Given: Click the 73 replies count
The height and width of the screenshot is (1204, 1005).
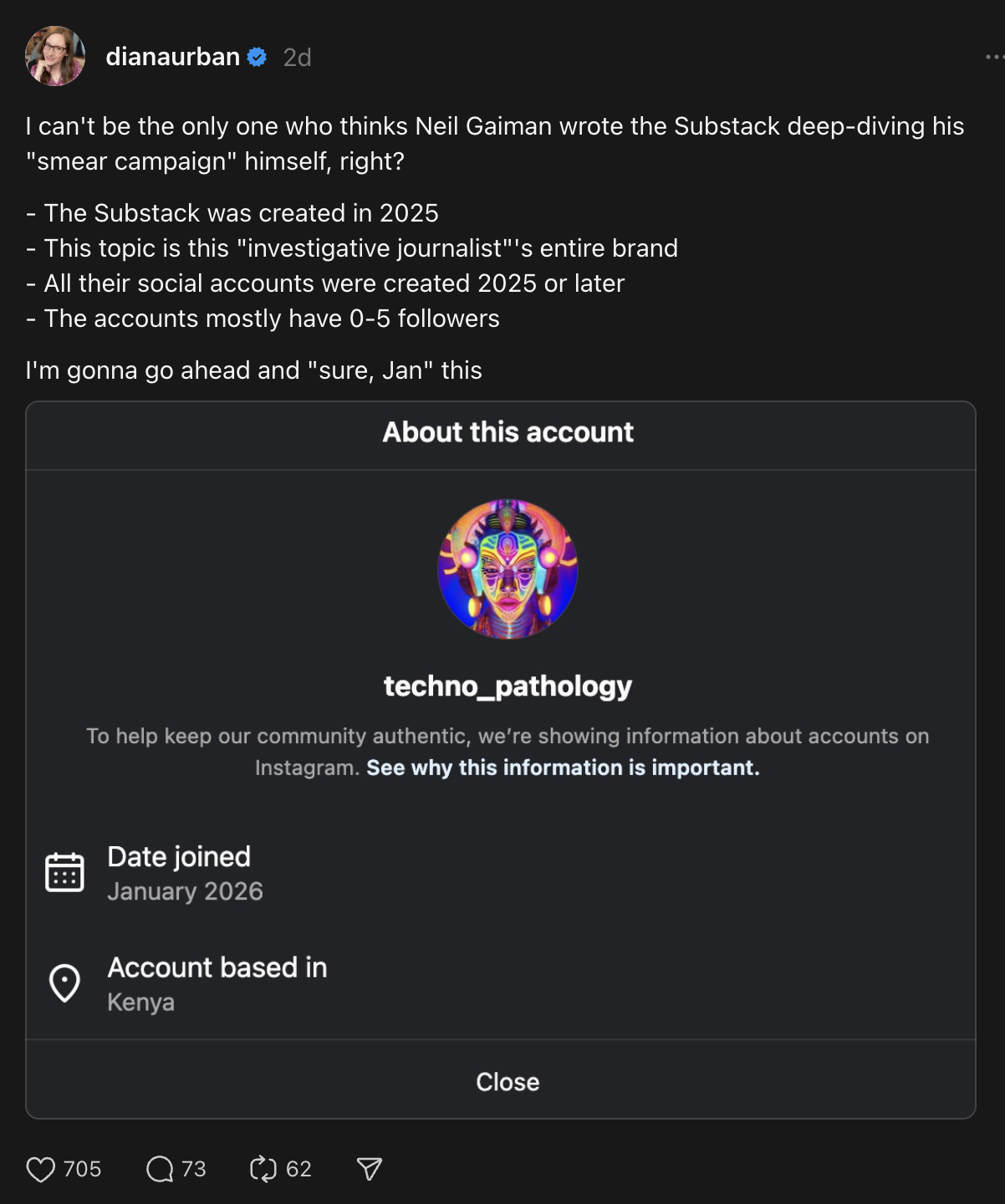Looking at the screenshot, I should [x=194, y=1169].
